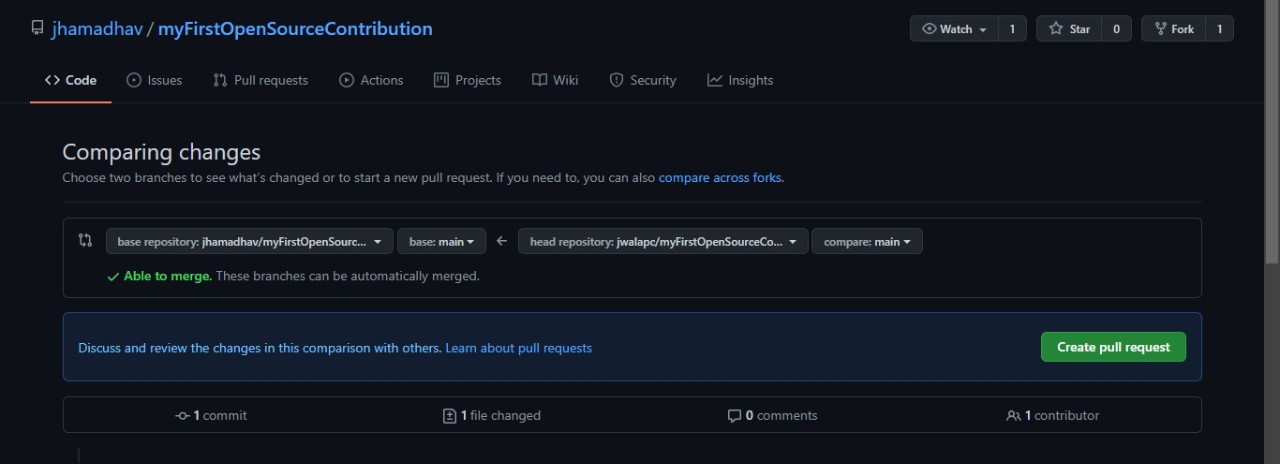The width and height of the screenshot is (1280, 464).
Task: Jump to the 1 commit section
Action: pyautogui.click(x=211, y=415)
